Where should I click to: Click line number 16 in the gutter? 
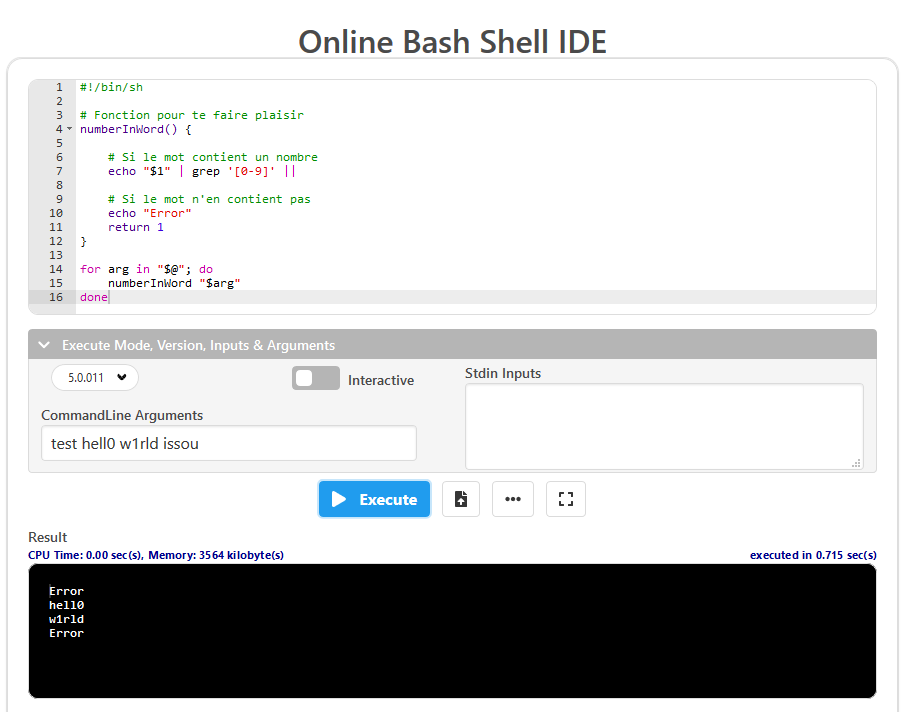(x=56, y=297)
